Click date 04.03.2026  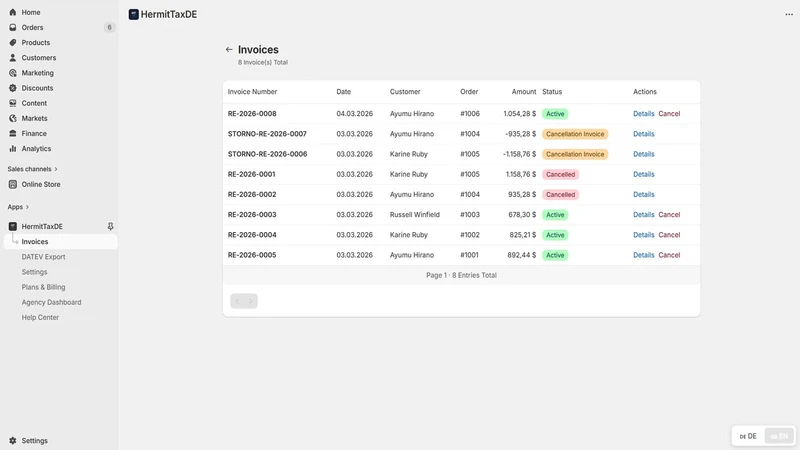point(355,114)
